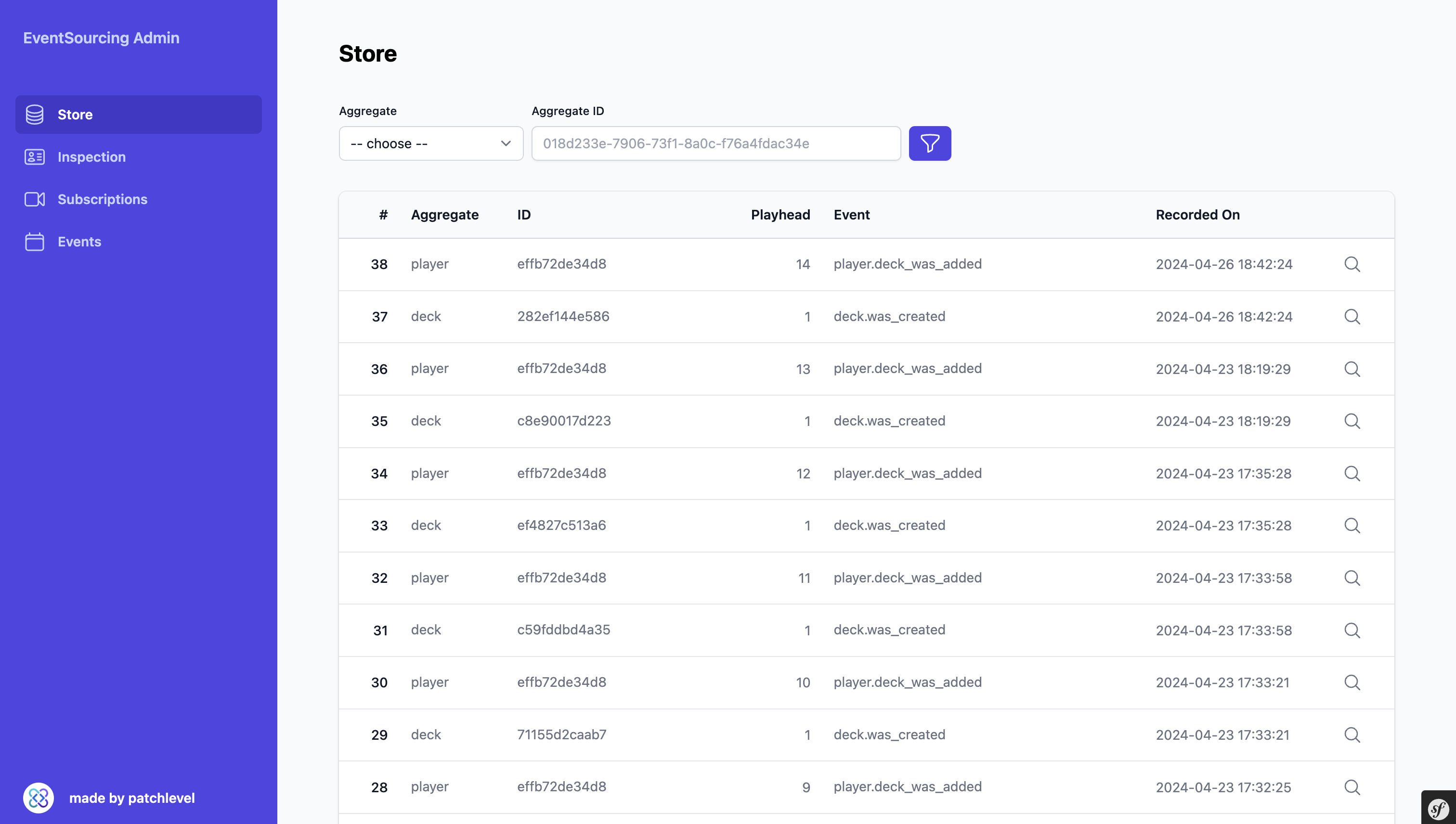1456x824 pixels.
Task: Click timestamp 2024-04-26 18:42:24 in row 38
Action: (x=1224, y=264)
